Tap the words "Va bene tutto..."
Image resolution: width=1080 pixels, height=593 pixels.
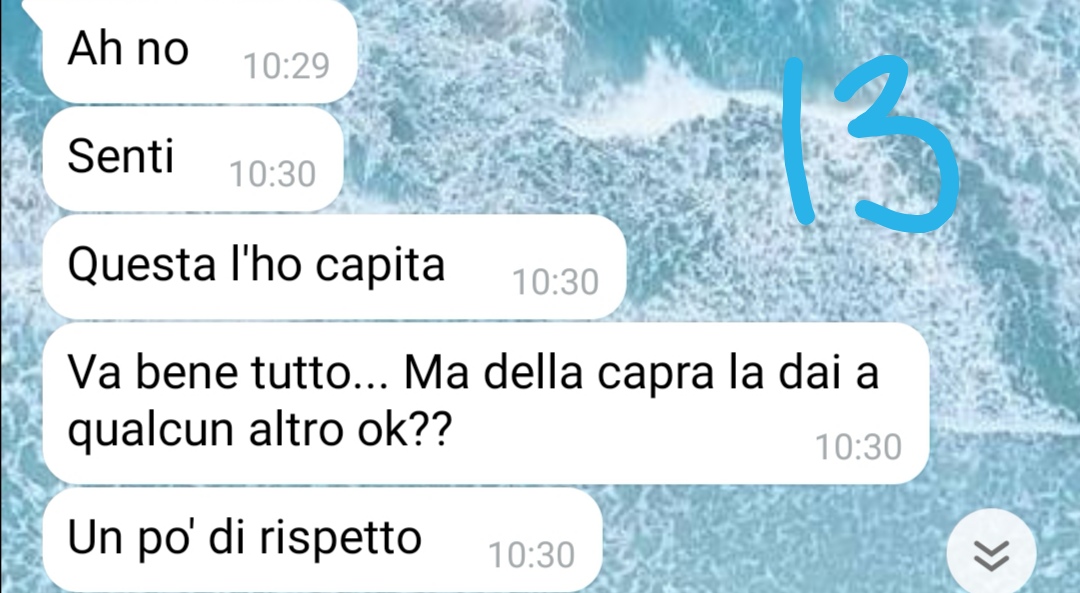pyautogui.click(x=227, y=373)
